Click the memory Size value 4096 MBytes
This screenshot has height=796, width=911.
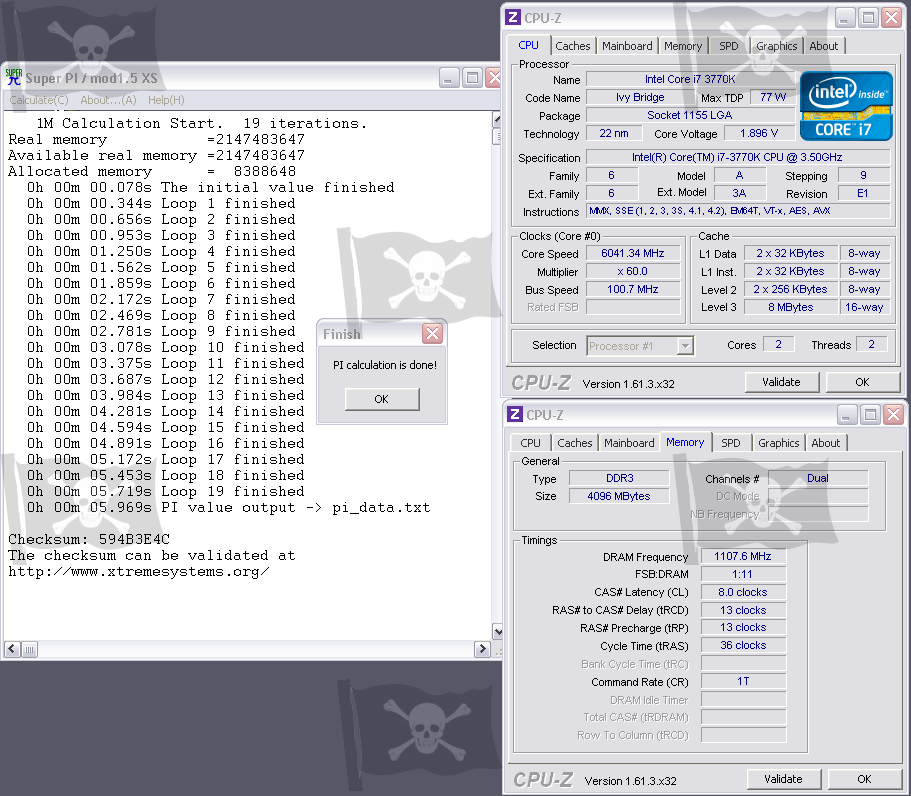pyautogui.click(x=619, y=496)
